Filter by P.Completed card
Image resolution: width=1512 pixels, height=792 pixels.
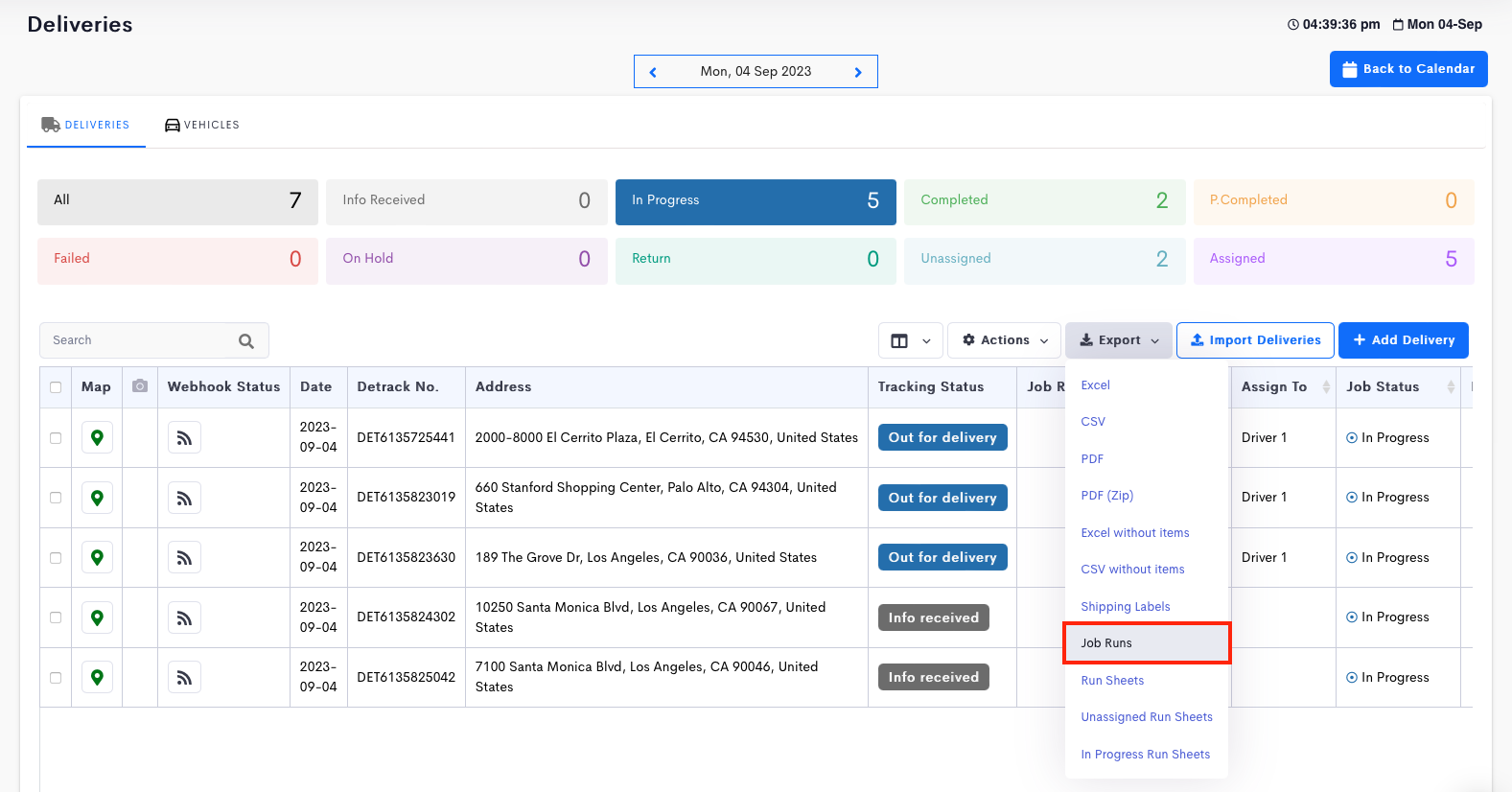tap(1334, 201)
